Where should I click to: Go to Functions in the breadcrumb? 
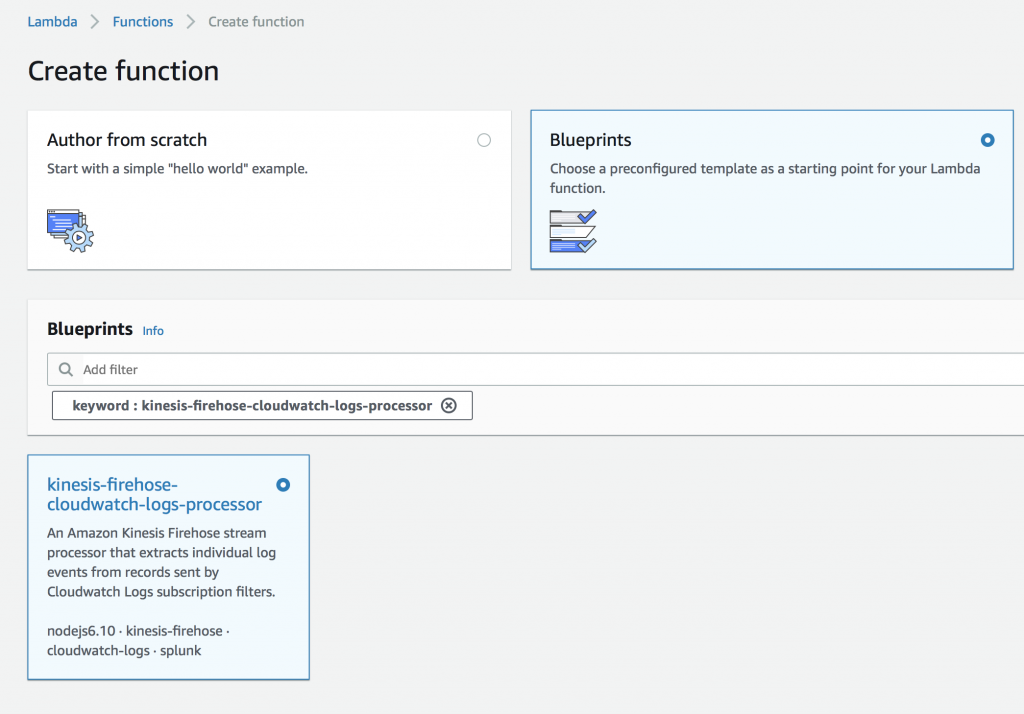click(x=142, y=21)
